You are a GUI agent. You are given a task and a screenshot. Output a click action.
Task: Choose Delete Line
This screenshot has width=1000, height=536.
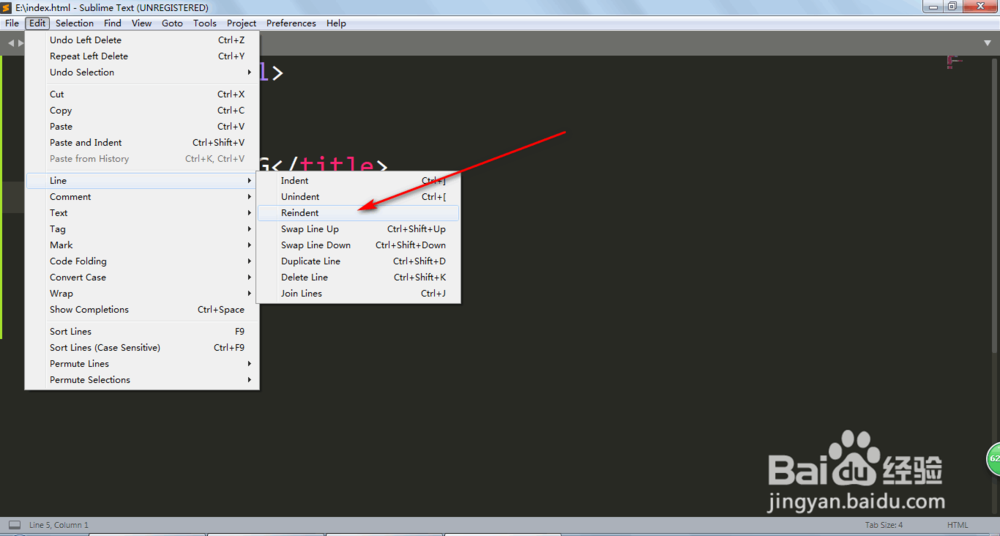[x=358, y=278]
